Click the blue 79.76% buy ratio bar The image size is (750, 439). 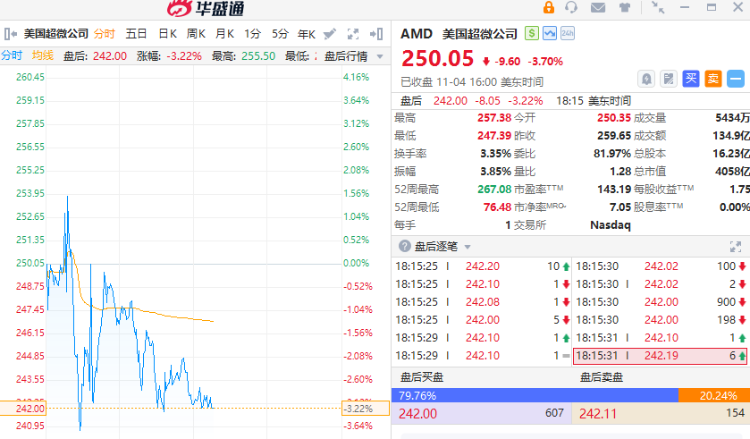535,395
